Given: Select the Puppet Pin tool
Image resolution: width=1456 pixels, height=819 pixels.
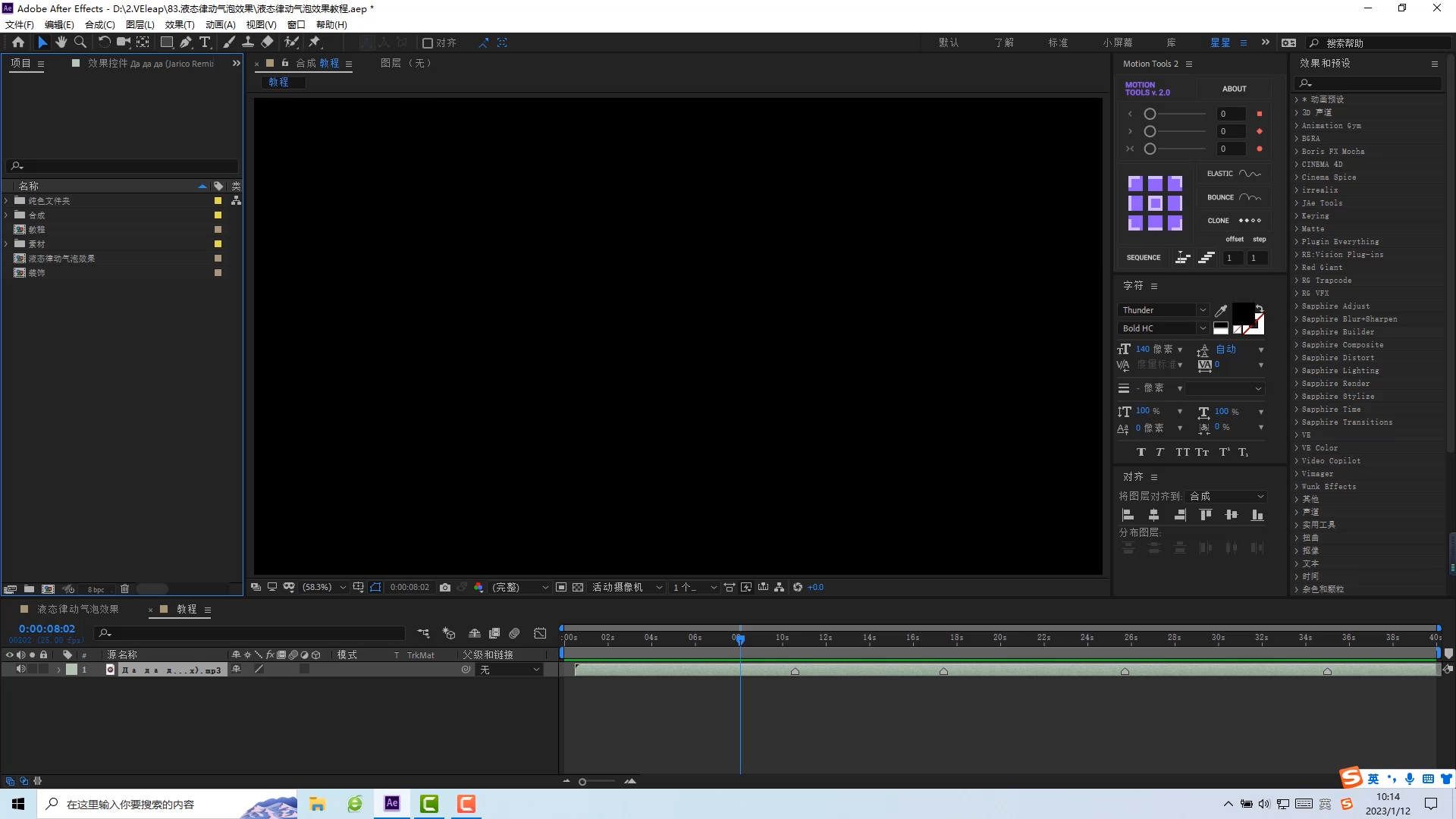Looking at the screenshot, I should point(315,42).
